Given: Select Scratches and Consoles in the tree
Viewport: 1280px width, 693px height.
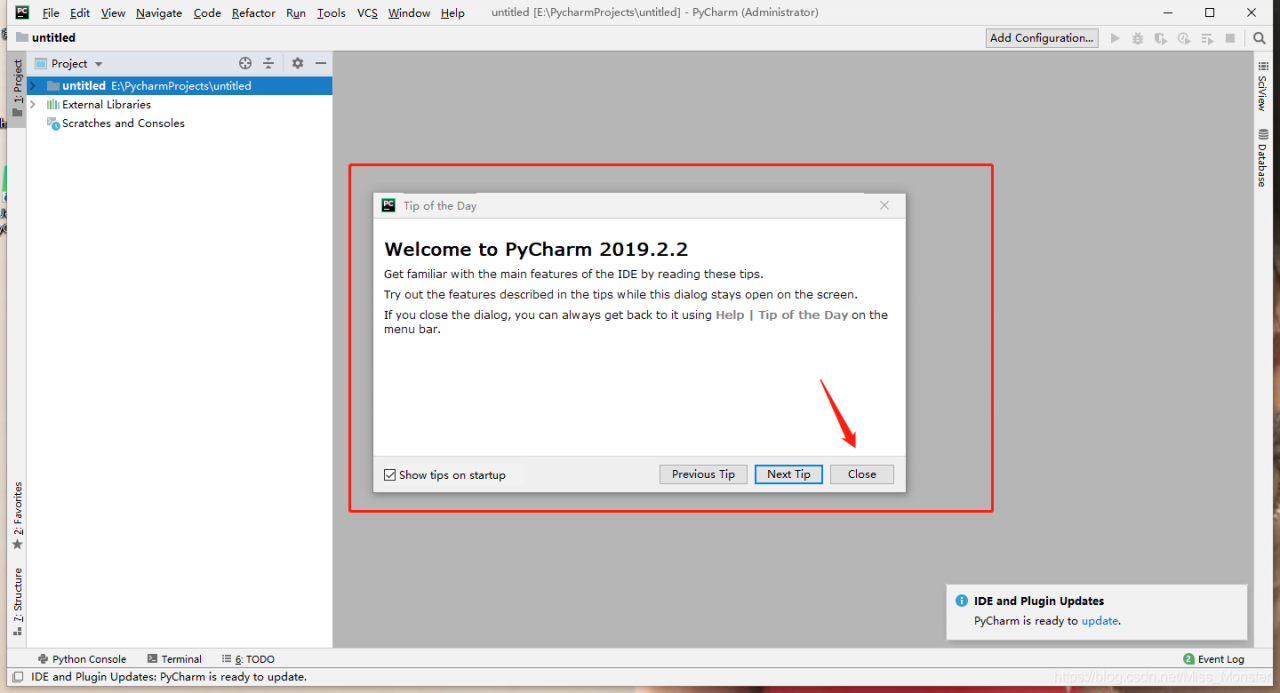Looking at the screenshot, I should coord(123,123).
